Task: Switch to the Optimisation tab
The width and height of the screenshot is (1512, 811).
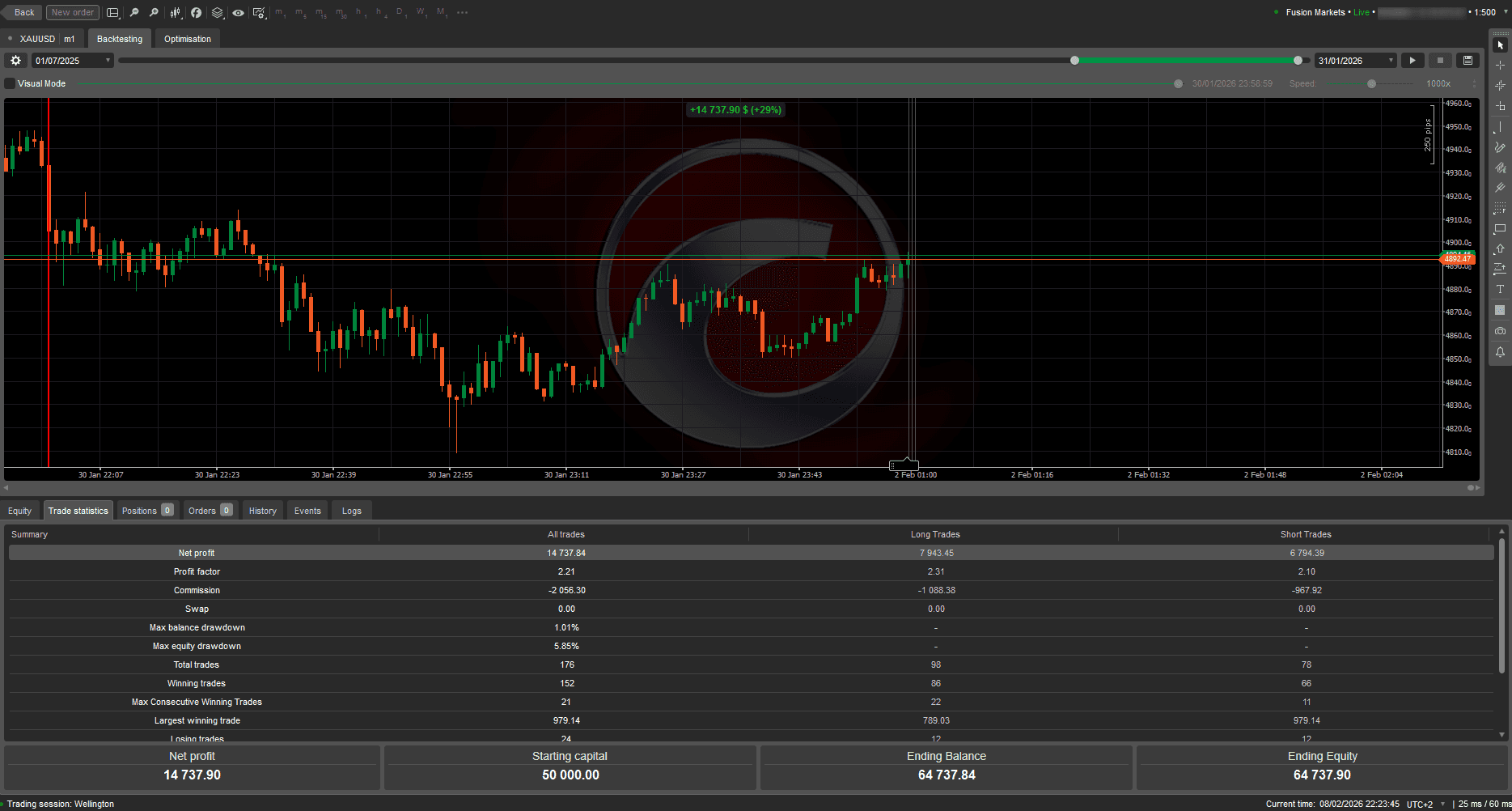Action: [187, 38]
